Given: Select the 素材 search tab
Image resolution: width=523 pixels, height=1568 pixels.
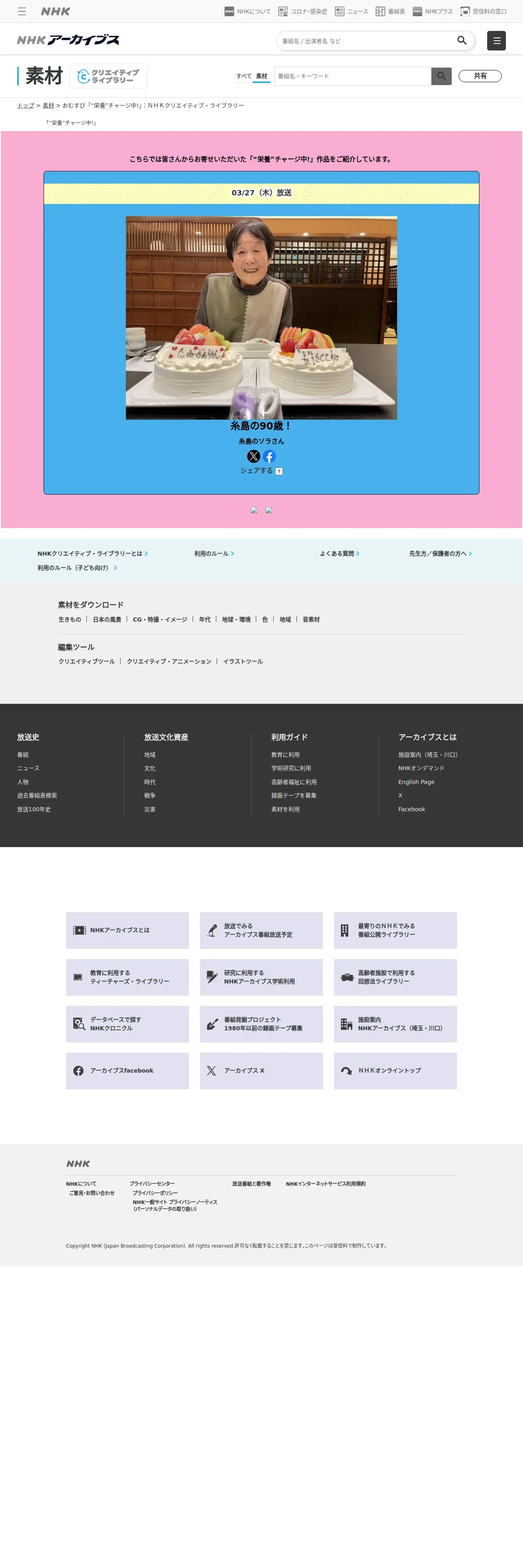Looking at the screenshot, I should [261, 76].
